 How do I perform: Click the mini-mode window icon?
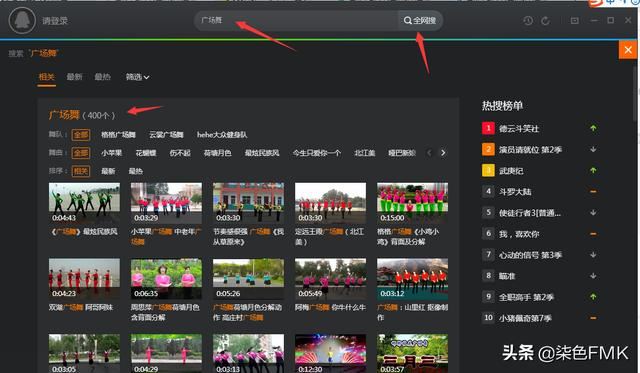(575, 20)
